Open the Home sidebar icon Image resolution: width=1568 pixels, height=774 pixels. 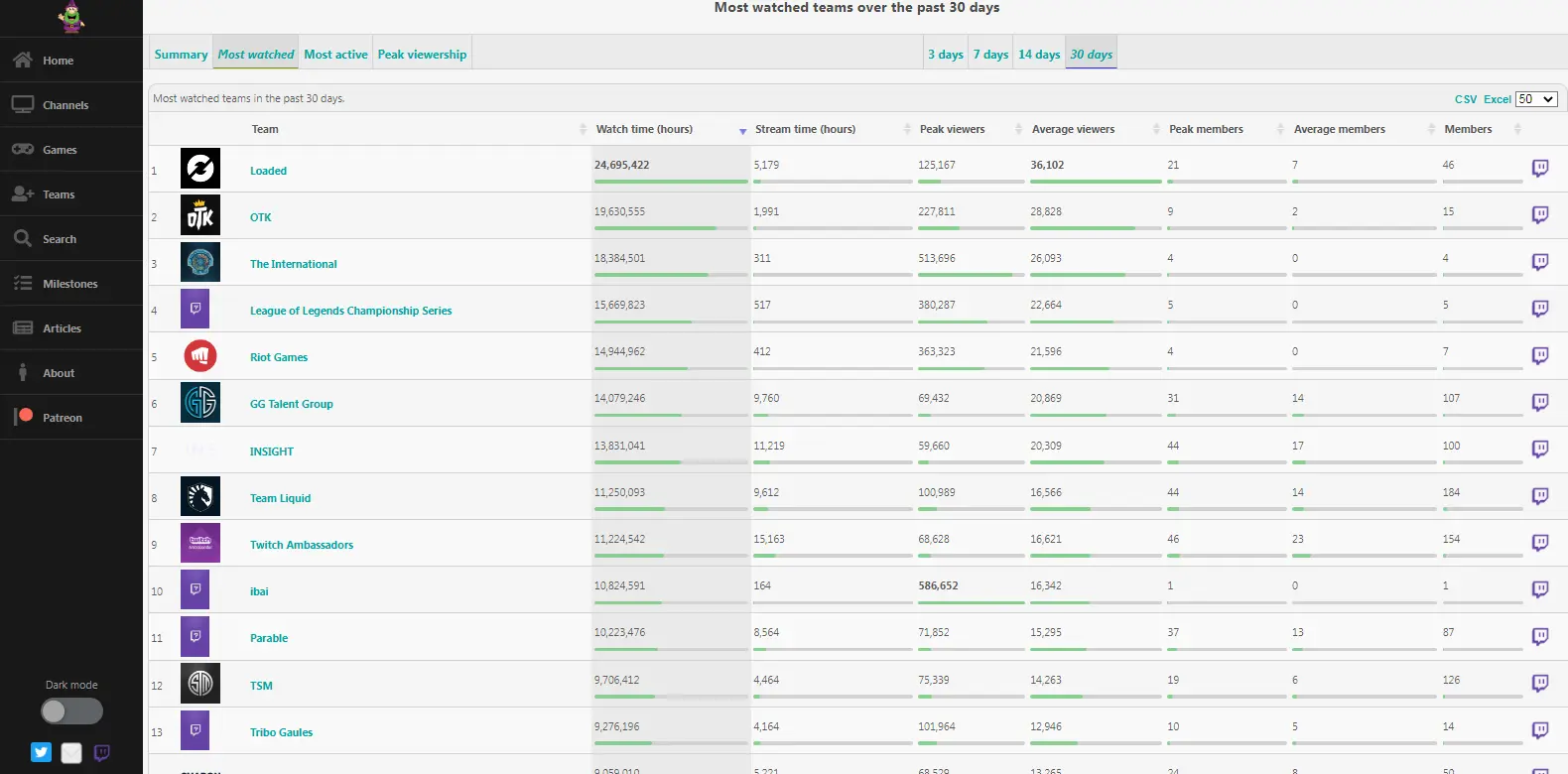click(x=23, y=61)
